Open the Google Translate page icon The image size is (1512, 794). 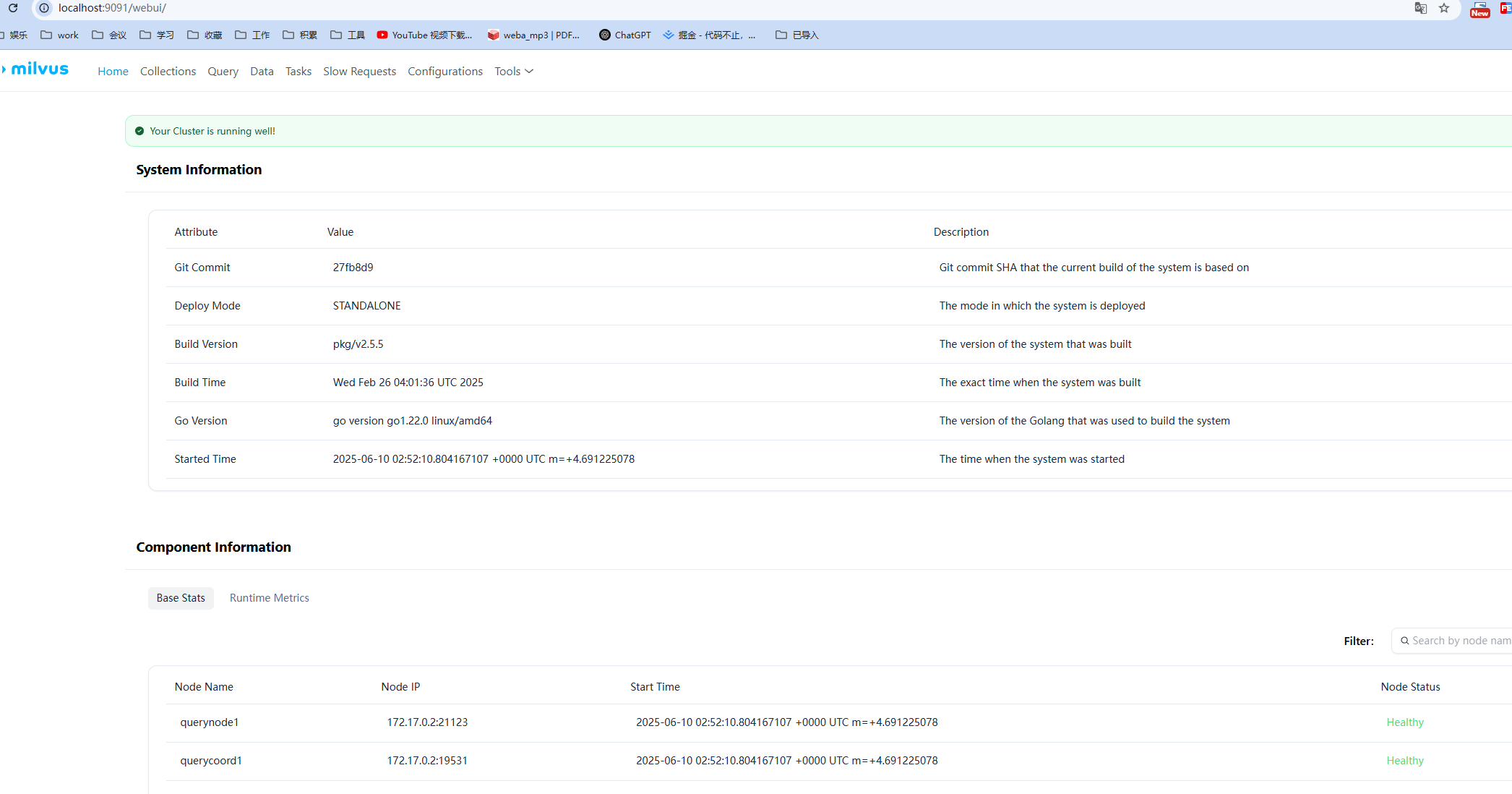[x=1420, y=8]
